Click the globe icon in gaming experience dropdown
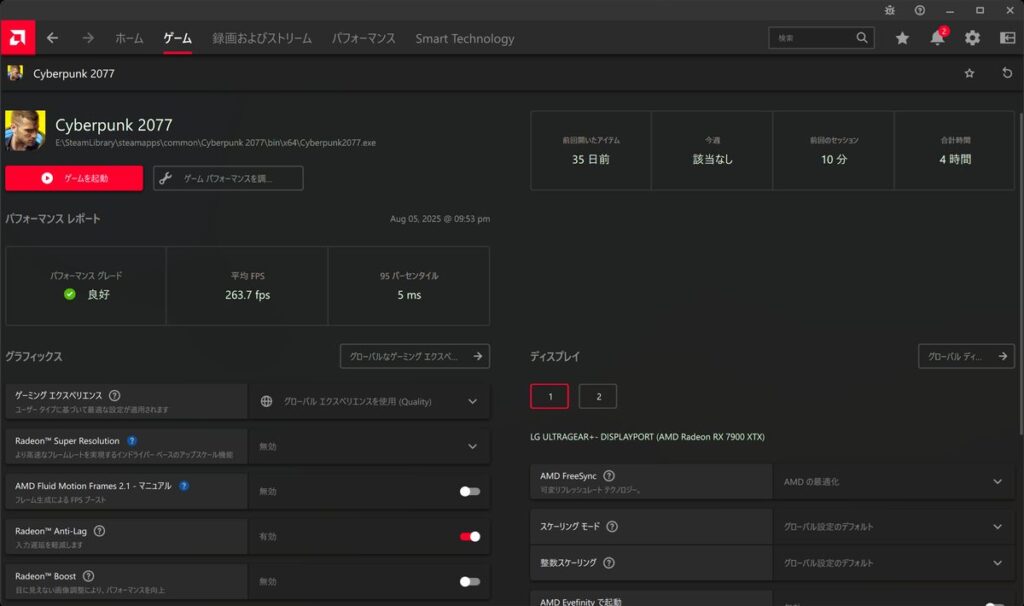 [x=266, y=401]
